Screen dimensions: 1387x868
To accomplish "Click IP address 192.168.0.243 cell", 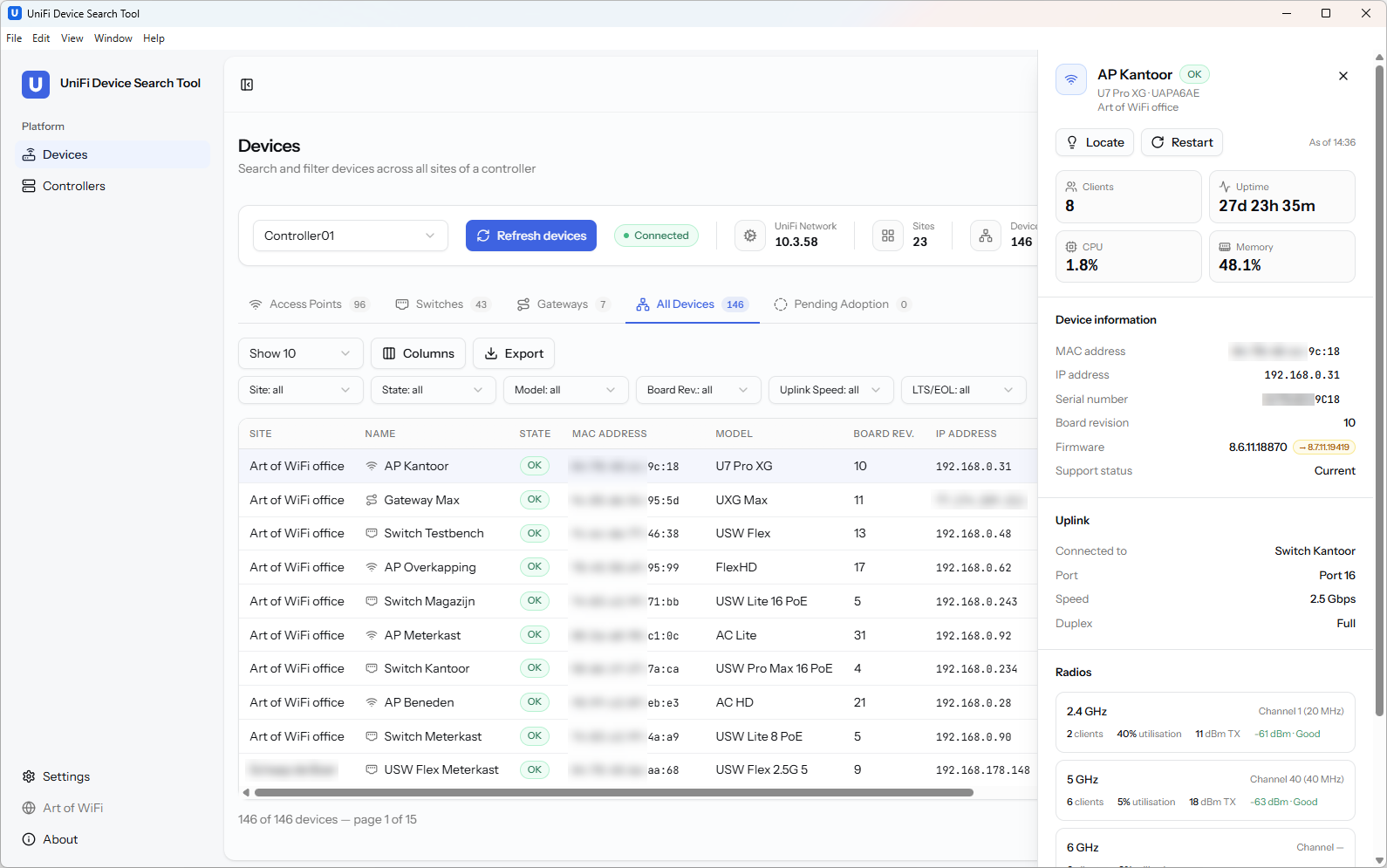I will pyautogui.click(x=977, y=601).
